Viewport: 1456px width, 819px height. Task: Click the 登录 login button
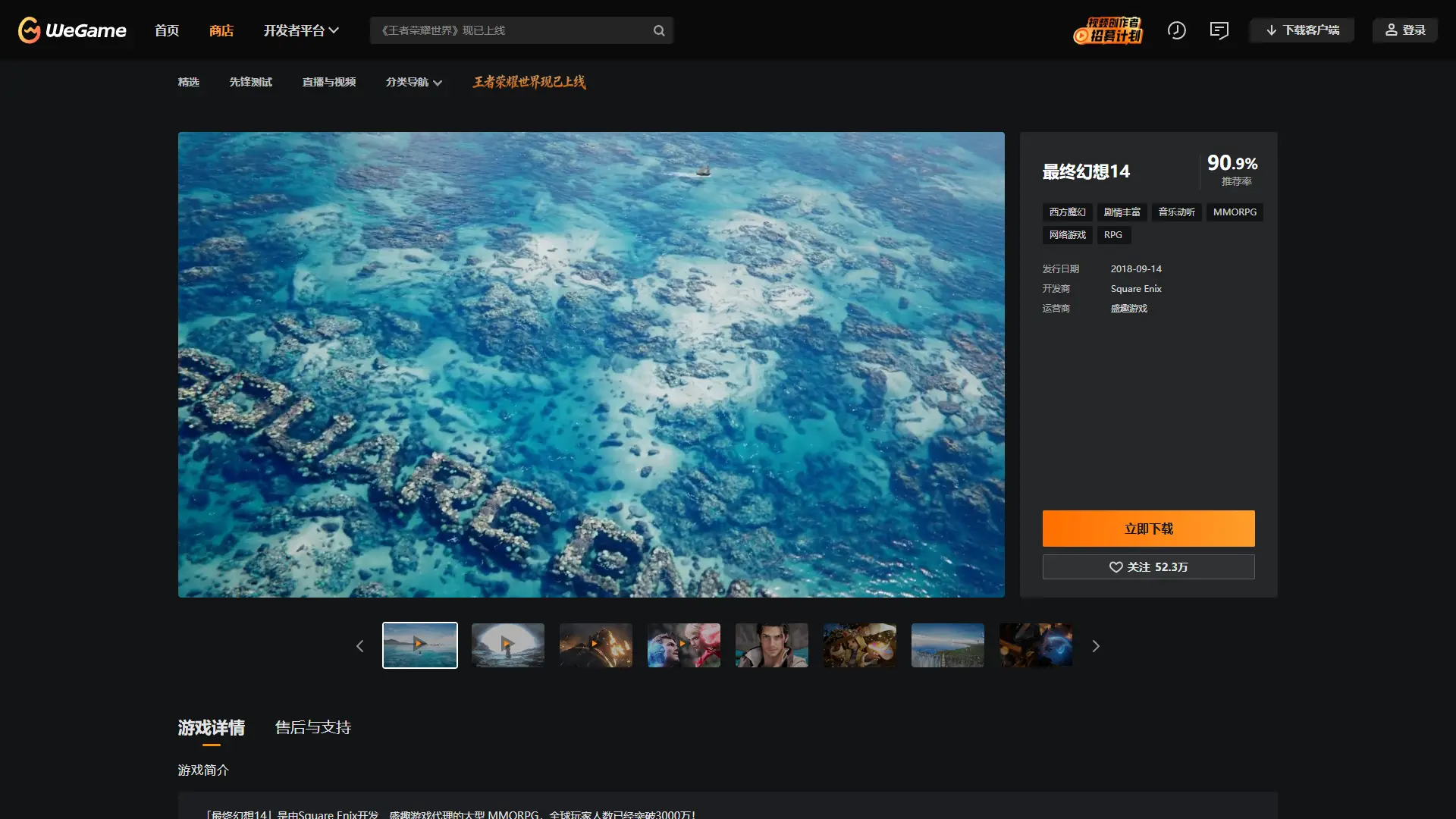pos(1405,30)
